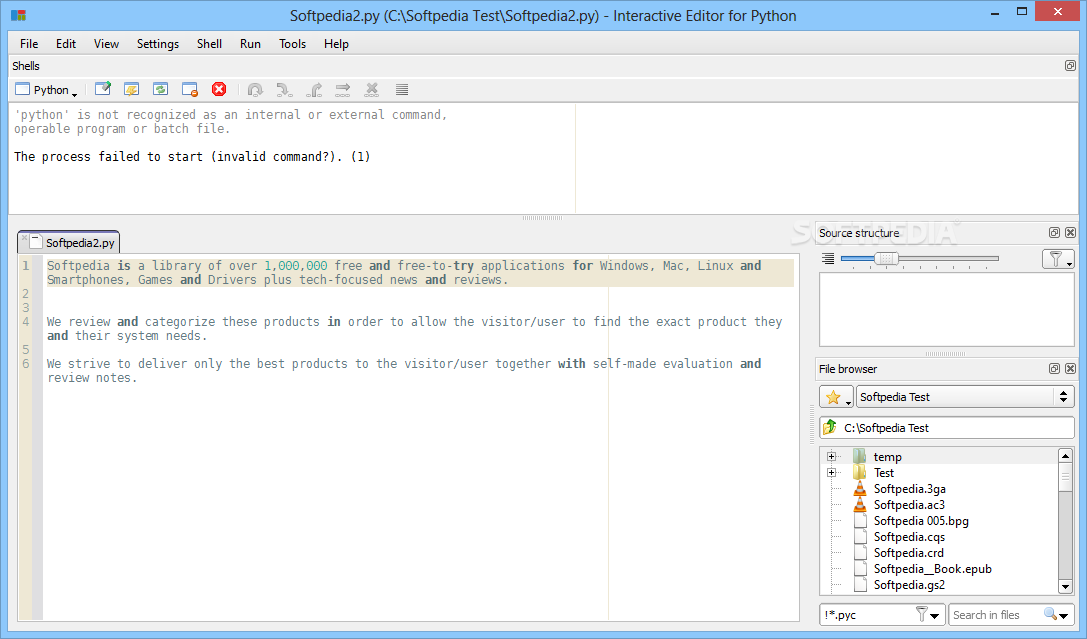Float the Shells panel with the undock icon

coord(1070,66)
